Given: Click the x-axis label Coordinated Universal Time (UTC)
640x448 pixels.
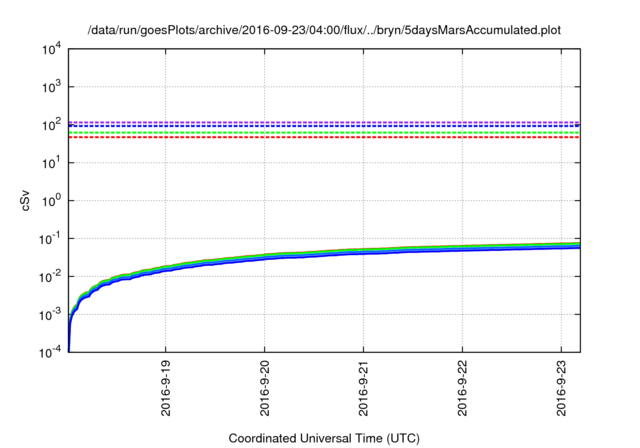Looking at the screenshot, I should click(324, 438).
